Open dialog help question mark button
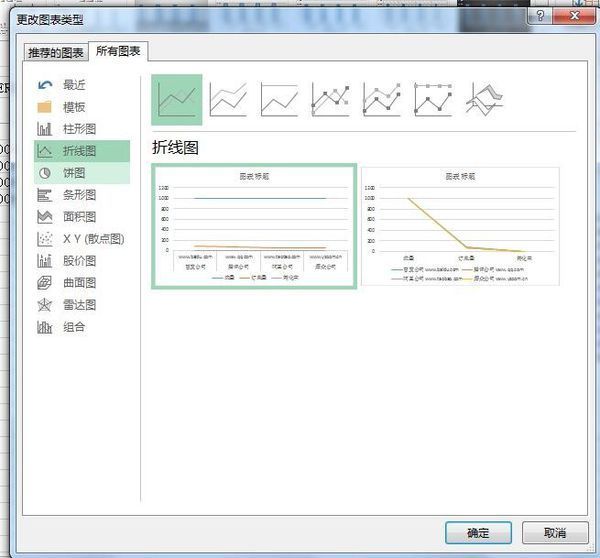The width and height of the screenshot is (600, 558). [540, 16]
